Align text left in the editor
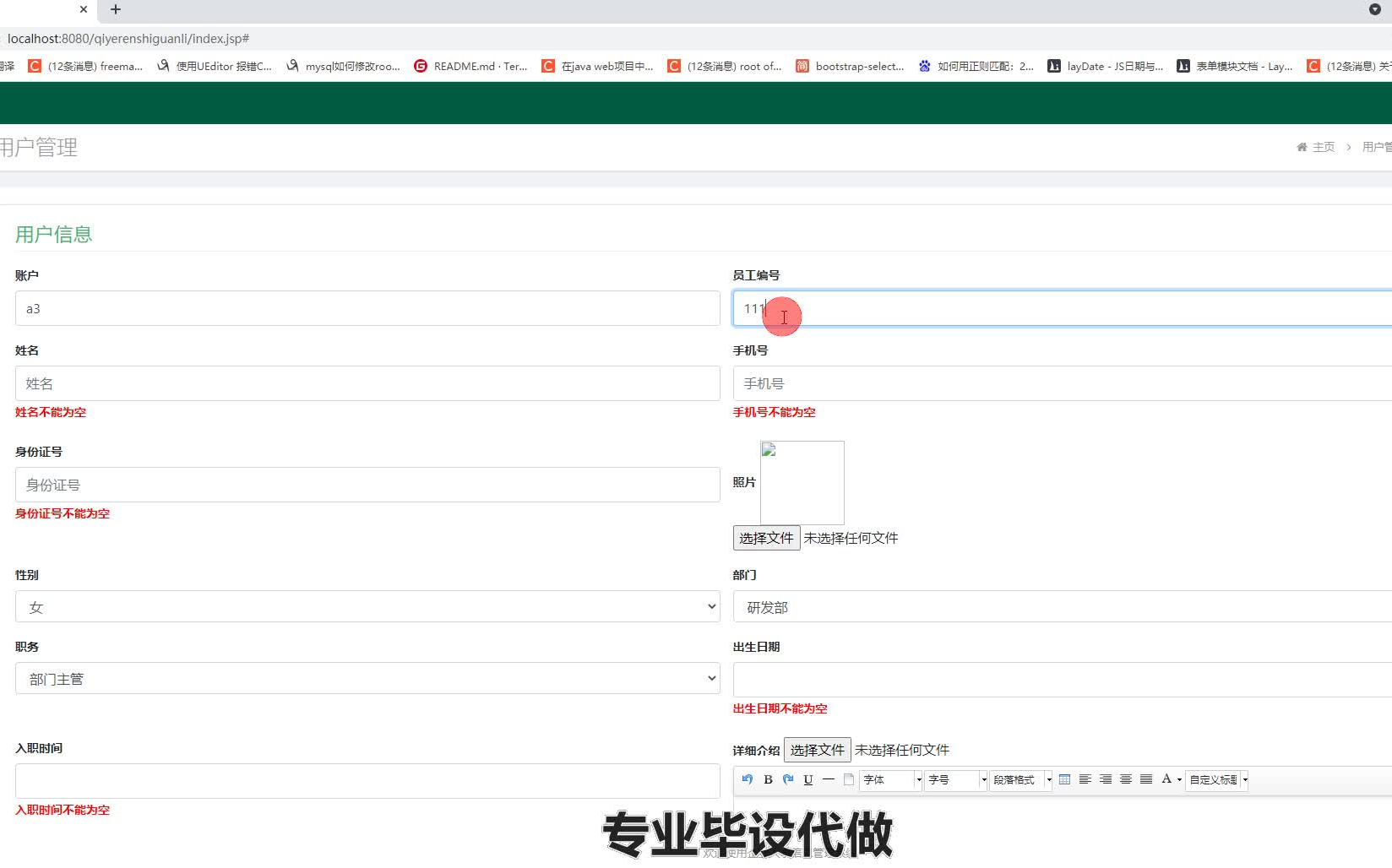 pos(1085,779)
